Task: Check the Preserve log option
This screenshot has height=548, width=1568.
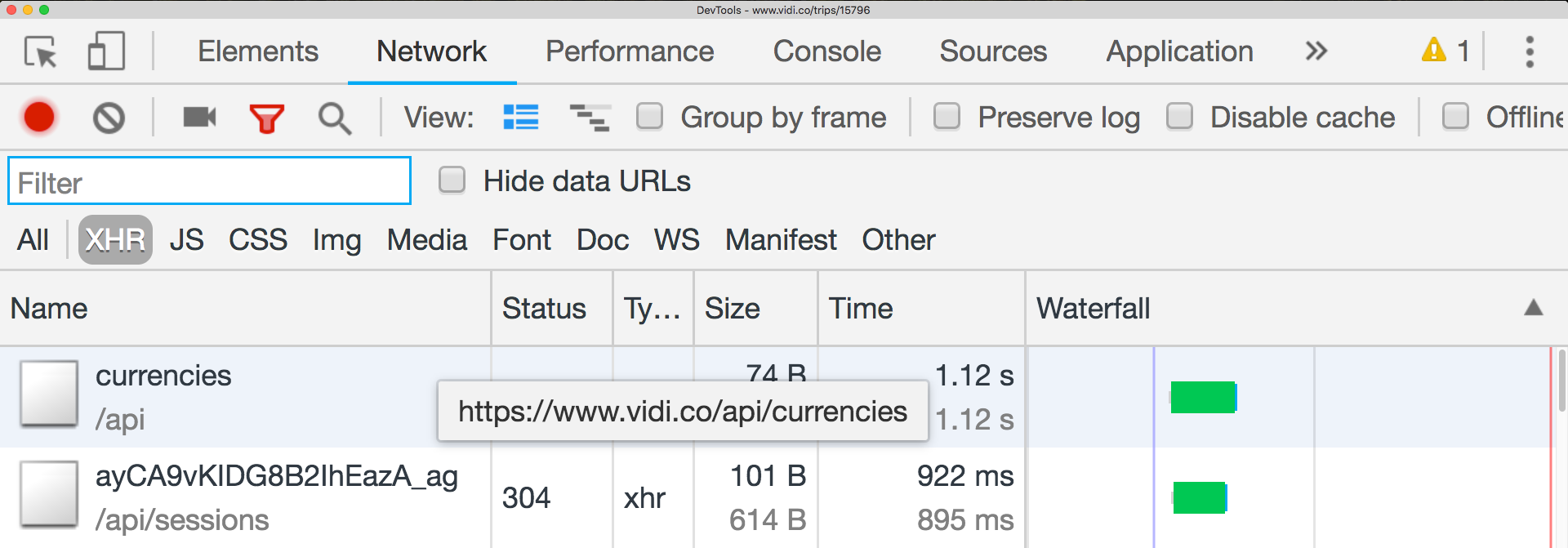Action: (x=947, y=117)
